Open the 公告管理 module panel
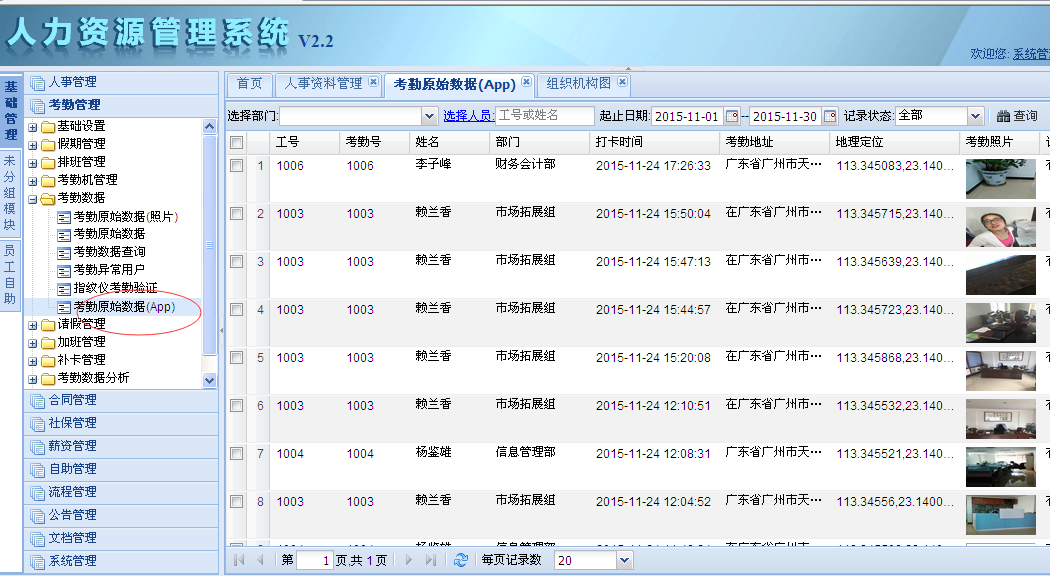Image resolution: width=1050 pixels, height=577 pixels. click(x=121, y=515)
